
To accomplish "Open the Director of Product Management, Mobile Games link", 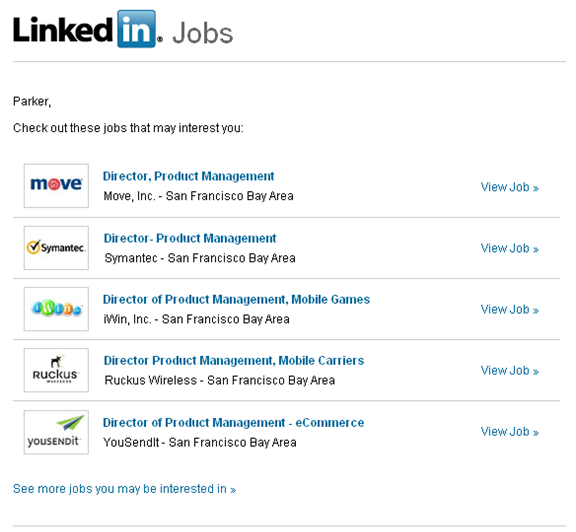I will tap(236, 300).
